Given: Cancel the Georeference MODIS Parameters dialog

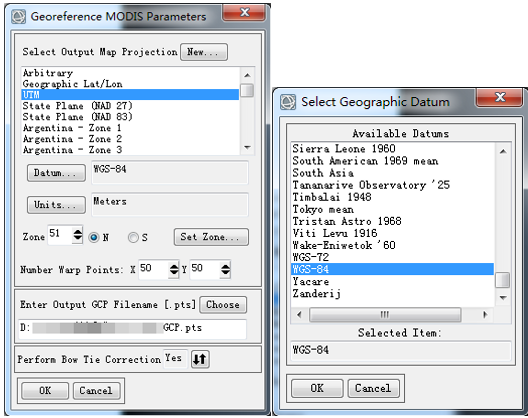Looking at the screenshot, I should (96, 391).
